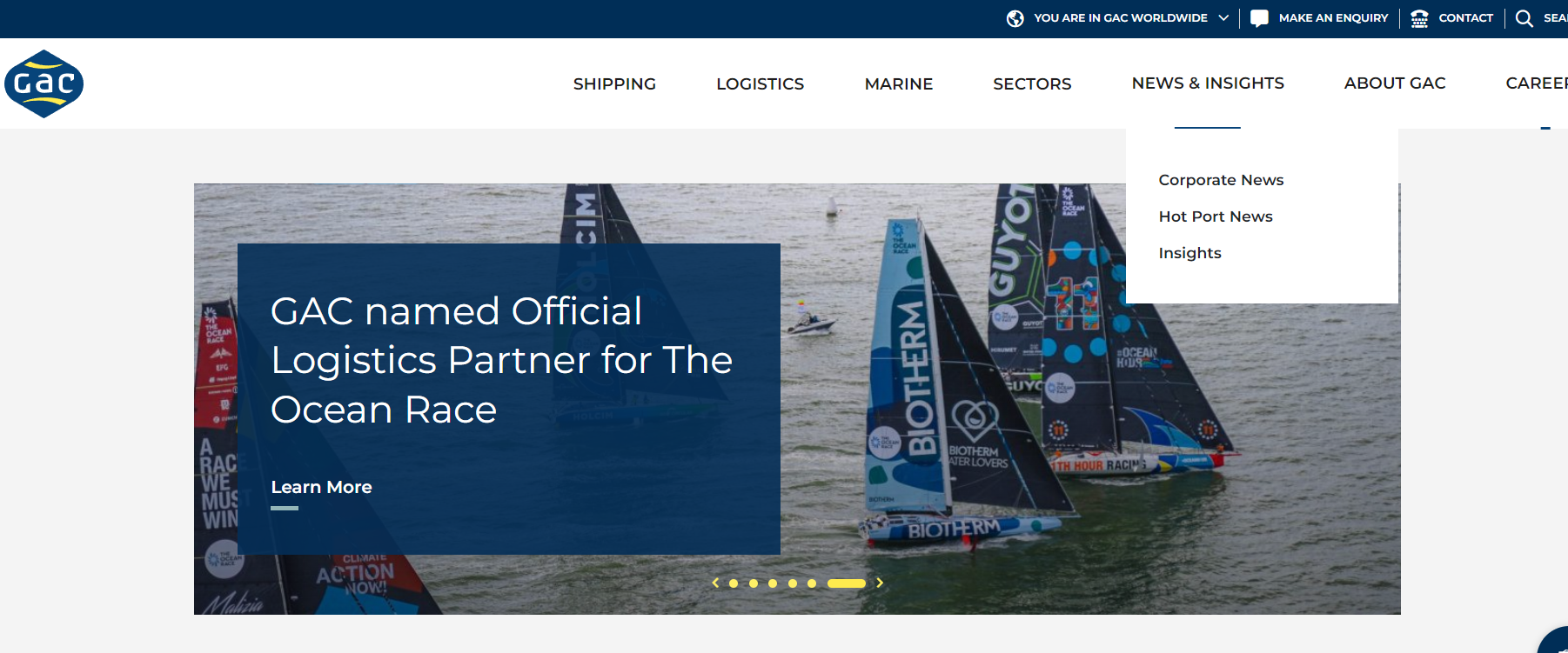Jump to third carousel slide dot
Viewport: 1568px width, 653px height.
click(773, 583)
